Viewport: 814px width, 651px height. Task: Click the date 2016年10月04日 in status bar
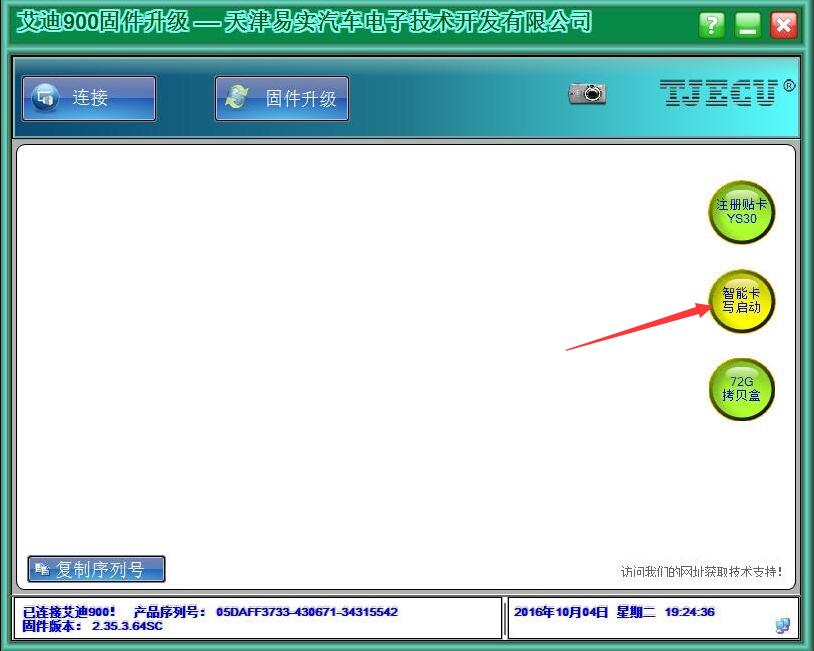coord(561,612)
